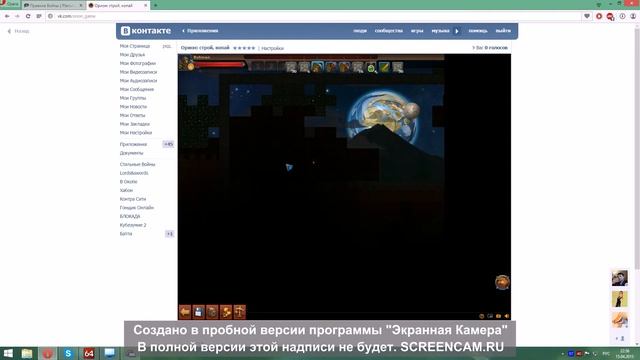This screenshot has height=360, width=640.
Task: Open Приложения in sidebar
Action: [x=133, y=144]
